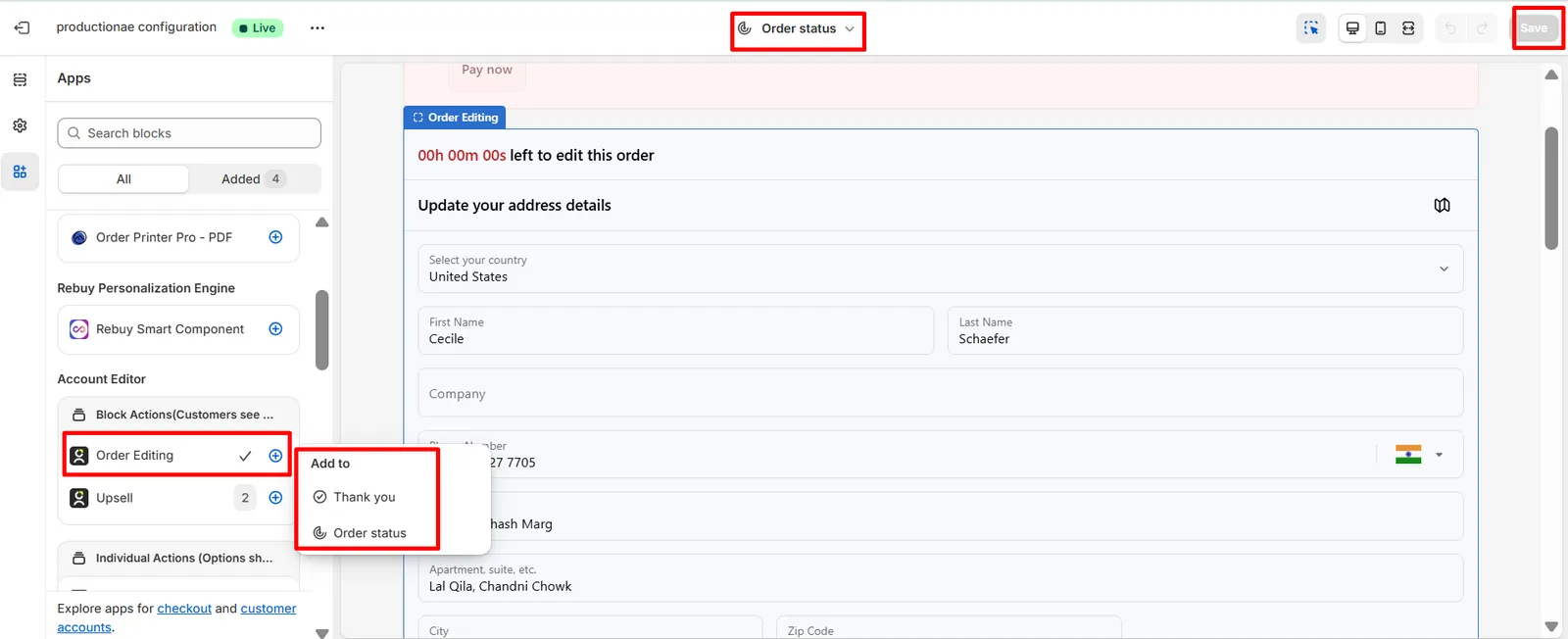
Task: Open the Apps sidebar icon
Action: point(20,172)
